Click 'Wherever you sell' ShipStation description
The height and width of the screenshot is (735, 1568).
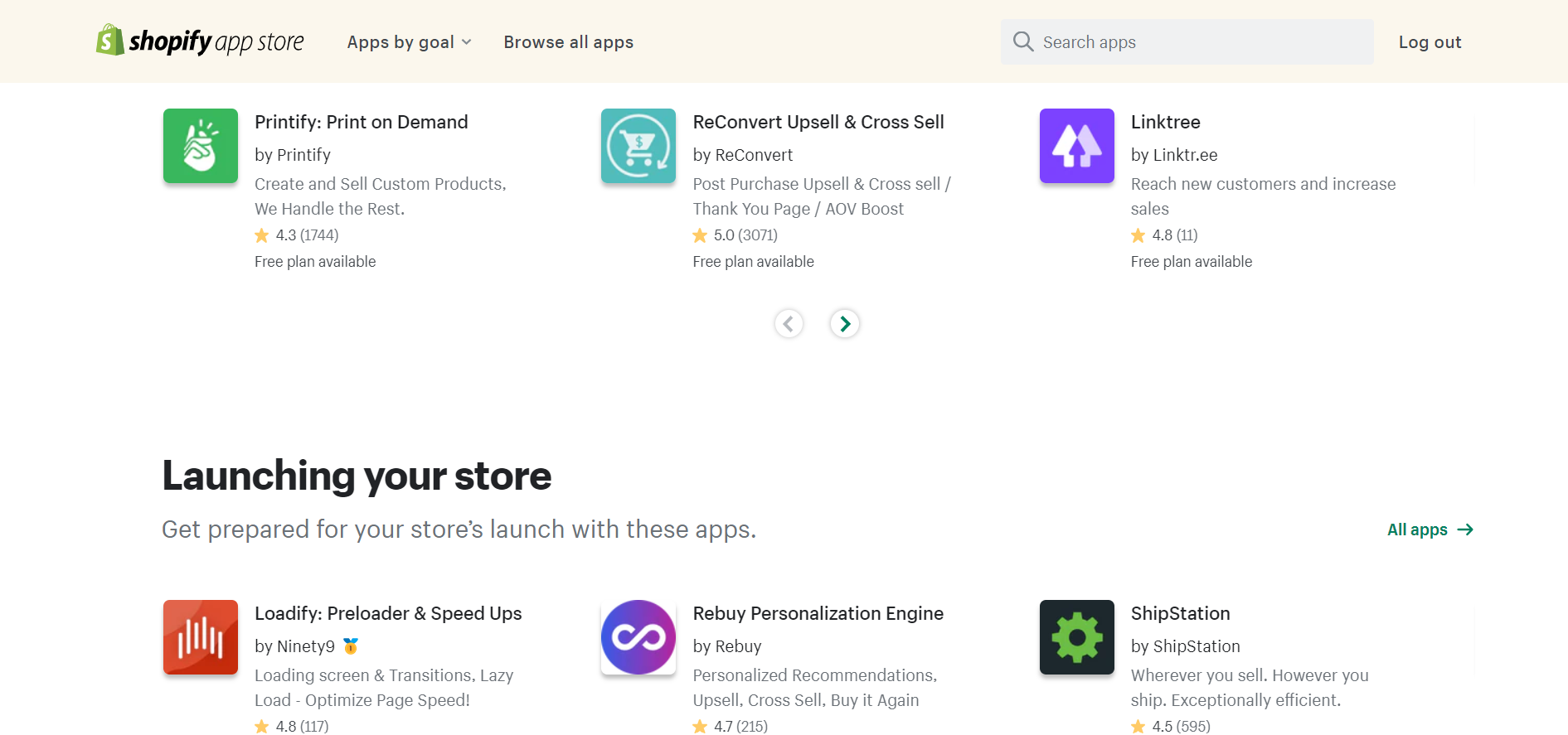click(x=1250, y=688)
